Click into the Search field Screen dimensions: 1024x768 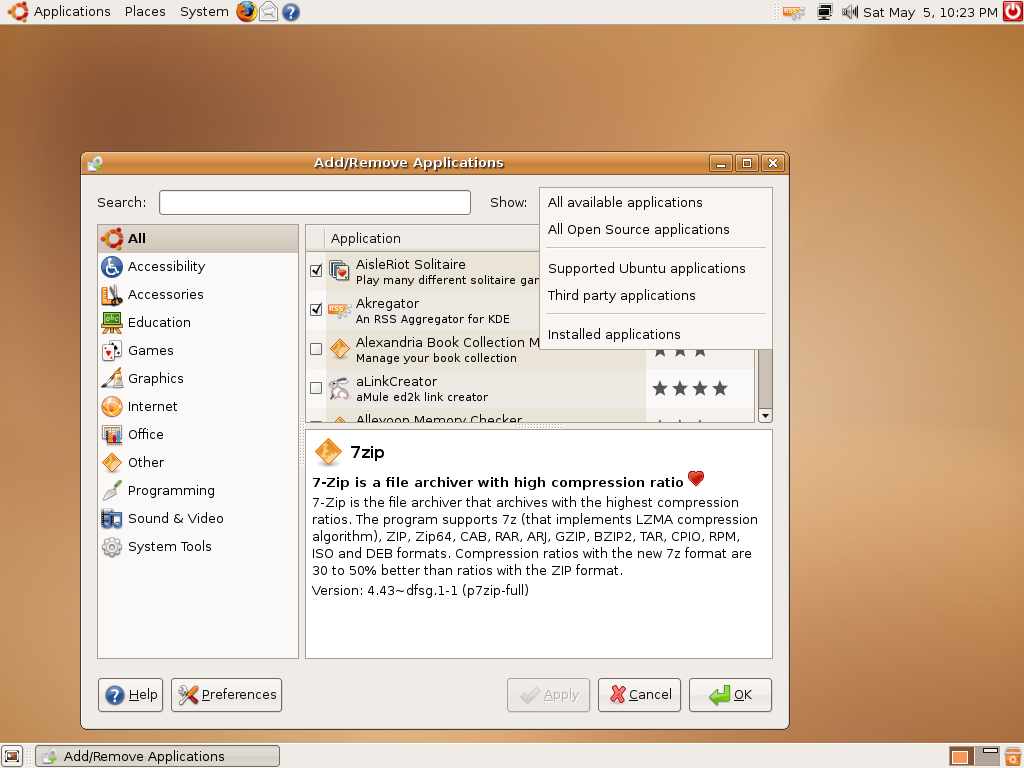(315, 202)
